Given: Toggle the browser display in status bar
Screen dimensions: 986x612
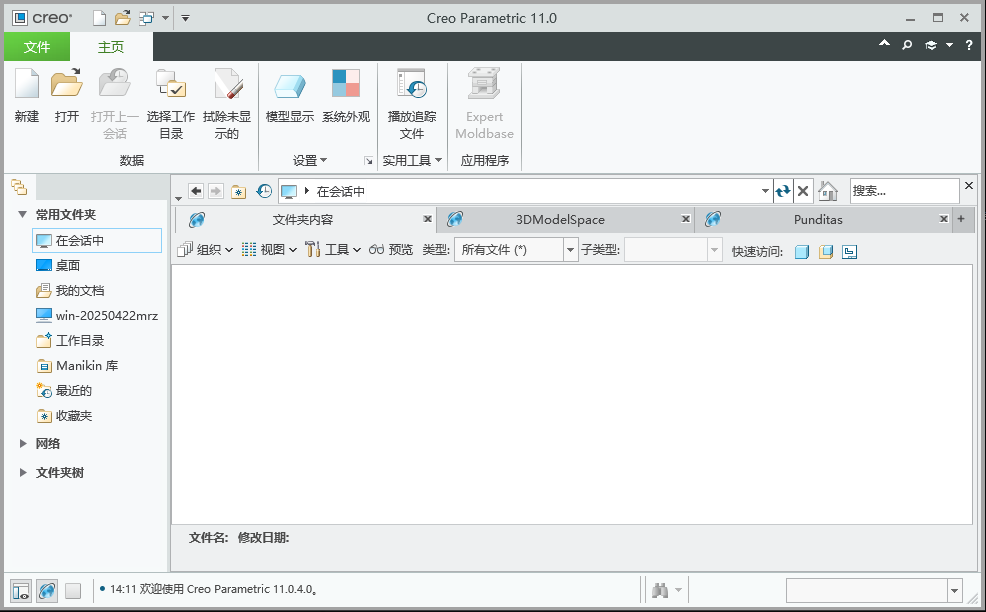Looking at the screenshot, I should click(47, 591).
